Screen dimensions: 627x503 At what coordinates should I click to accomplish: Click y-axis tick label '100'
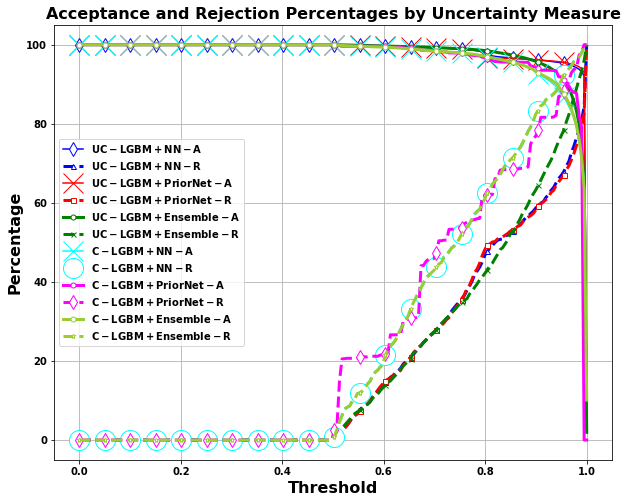(37, 45)
